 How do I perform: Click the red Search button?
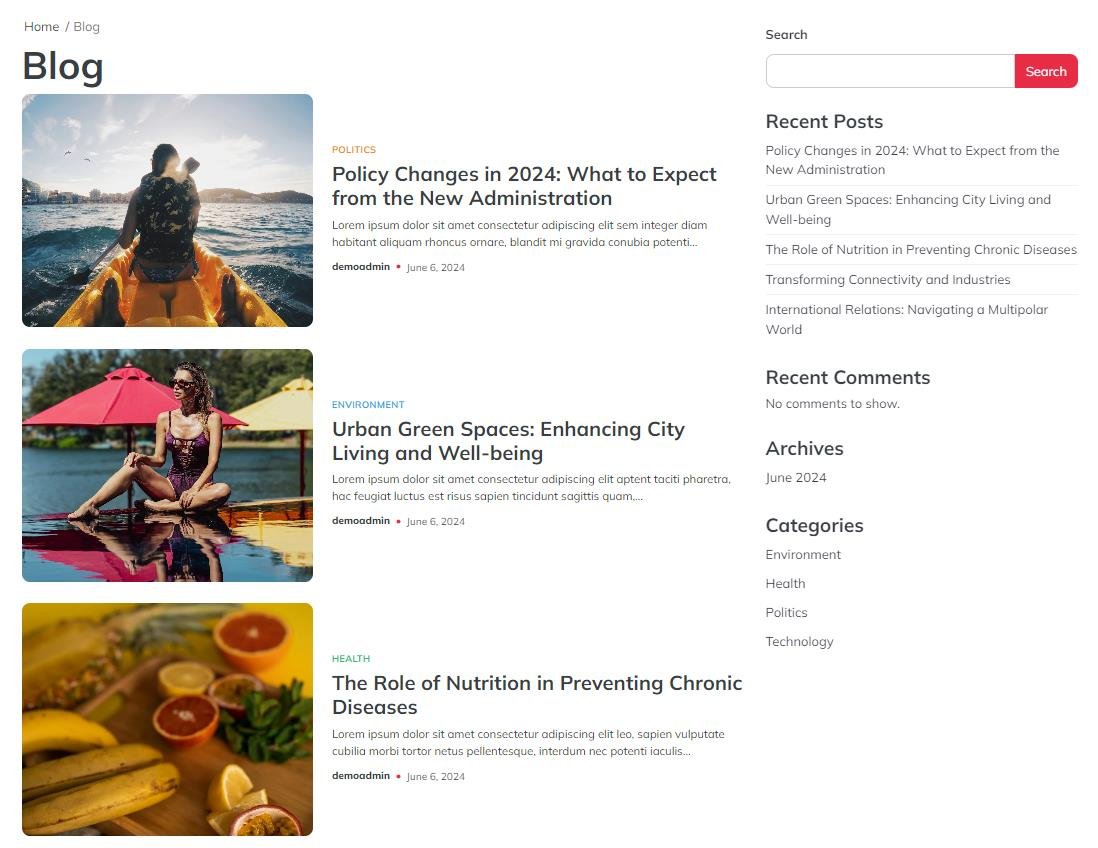1045,71
